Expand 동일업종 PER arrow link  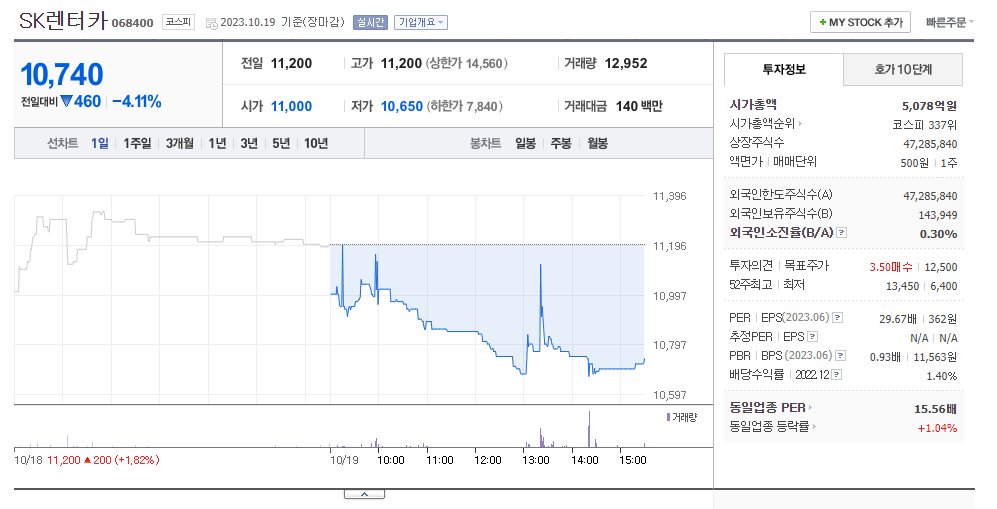point(810,407)
